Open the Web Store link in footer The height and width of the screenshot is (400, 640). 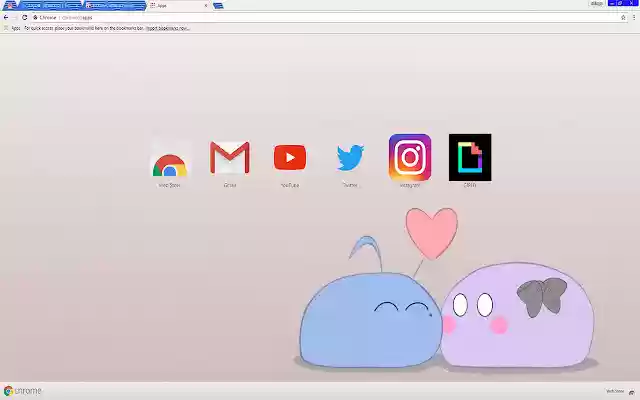615,391
